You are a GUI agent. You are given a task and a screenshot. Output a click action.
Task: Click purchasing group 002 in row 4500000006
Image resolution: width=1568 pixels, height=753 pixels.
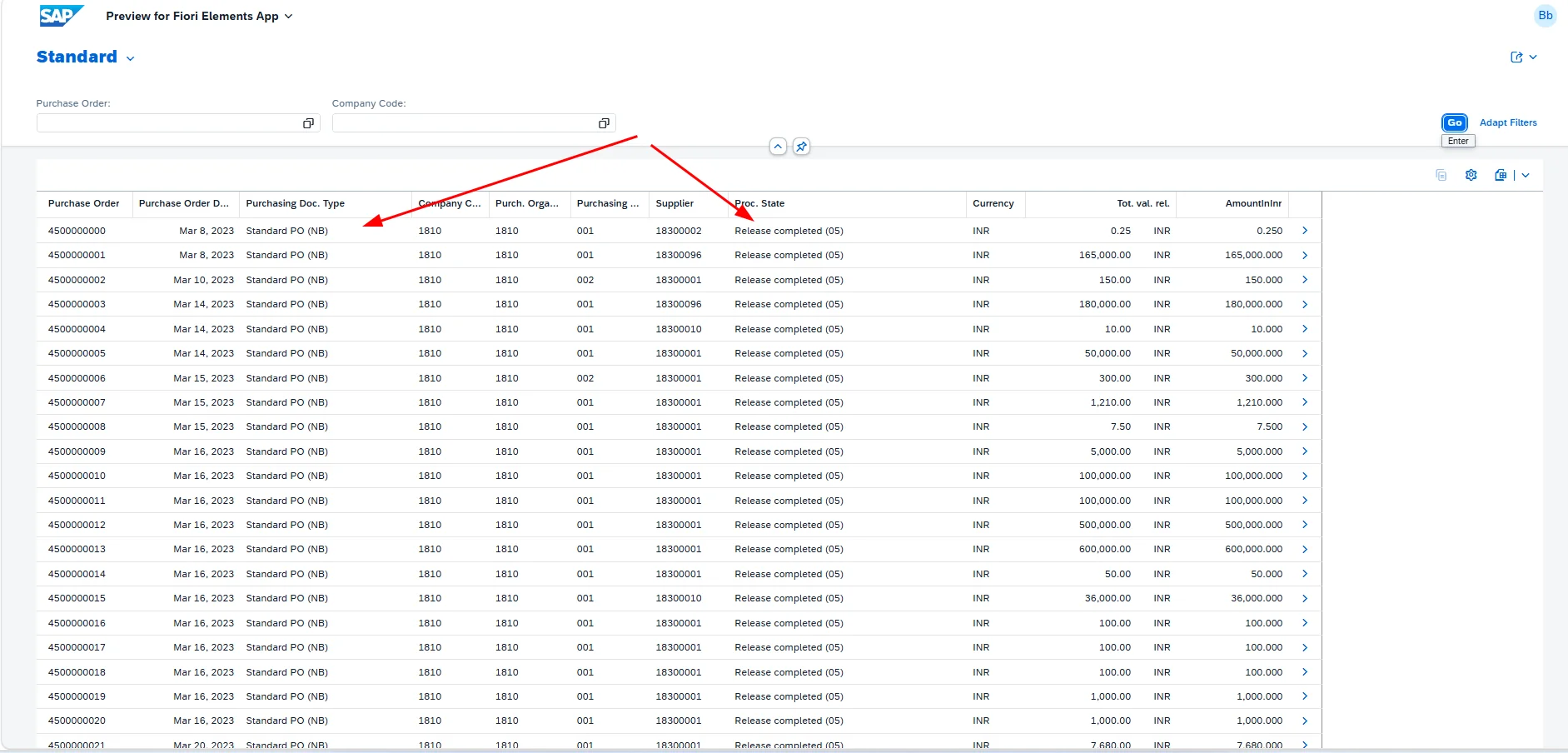click(585, 378)
